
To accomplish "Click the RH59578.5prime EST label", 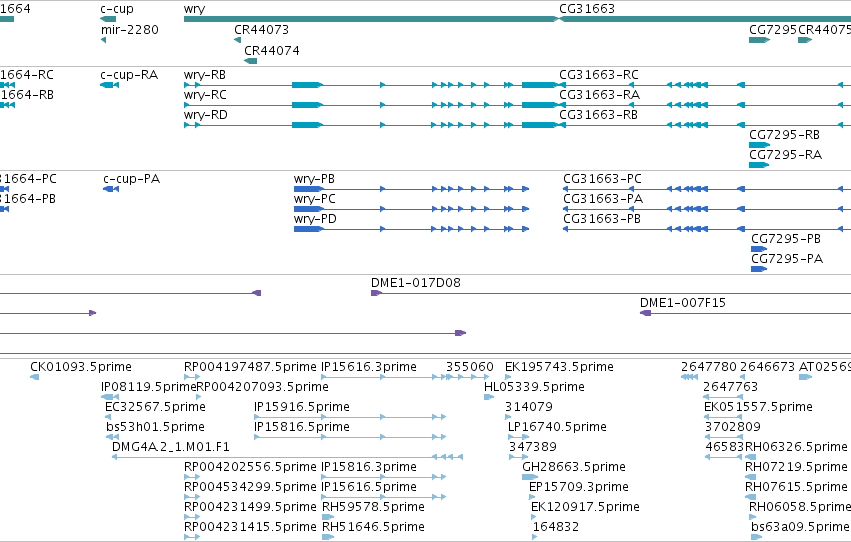I will click(x=373, y=507).
